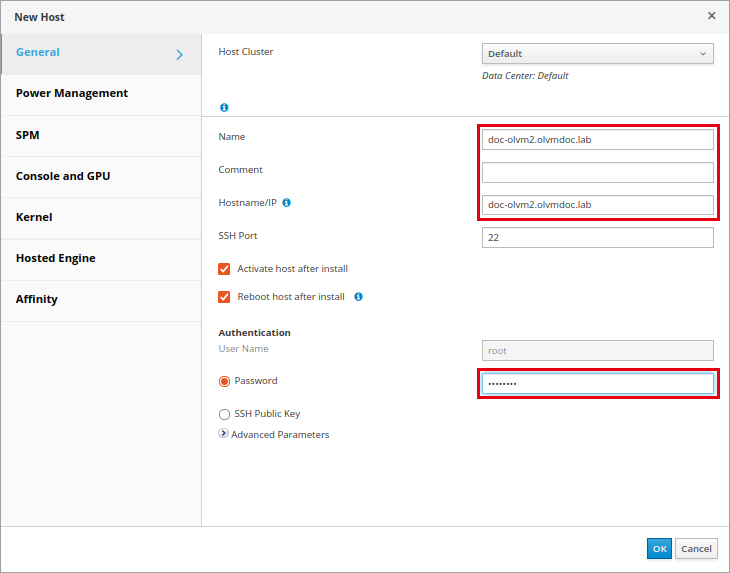Viewport: 730px width, 573px height.
Task: Select SSH Public Key radio button
Action: tap(224, 414)
